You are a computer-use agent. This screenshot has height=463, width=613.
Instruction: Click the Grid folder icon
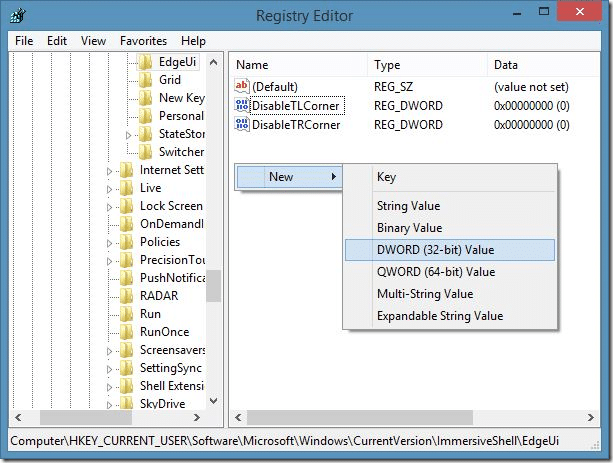(145, 80)
